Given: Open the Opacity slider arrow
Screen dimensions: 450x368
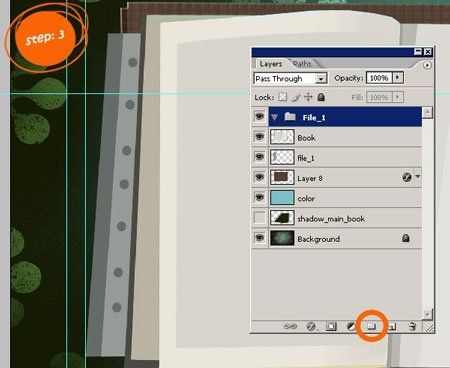Looking at the screenshot, I should 397,78.
